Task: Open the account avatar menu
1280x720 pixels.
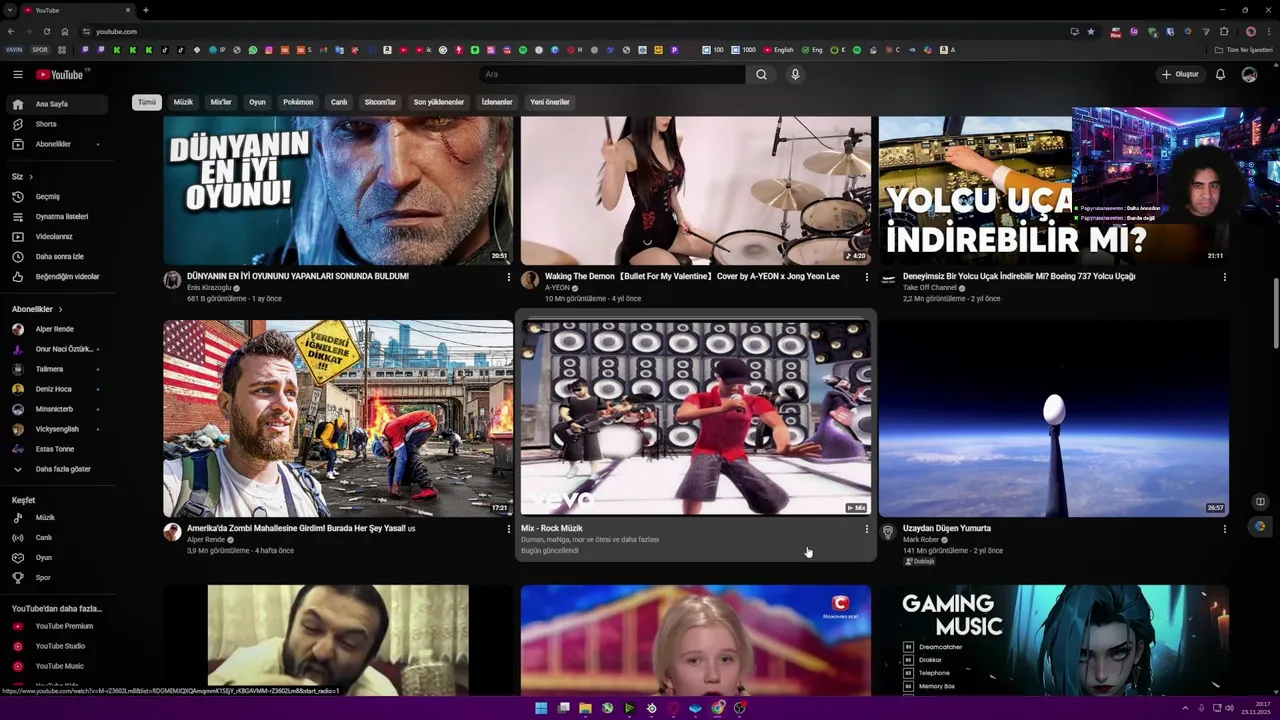Action: [1249, 74]
